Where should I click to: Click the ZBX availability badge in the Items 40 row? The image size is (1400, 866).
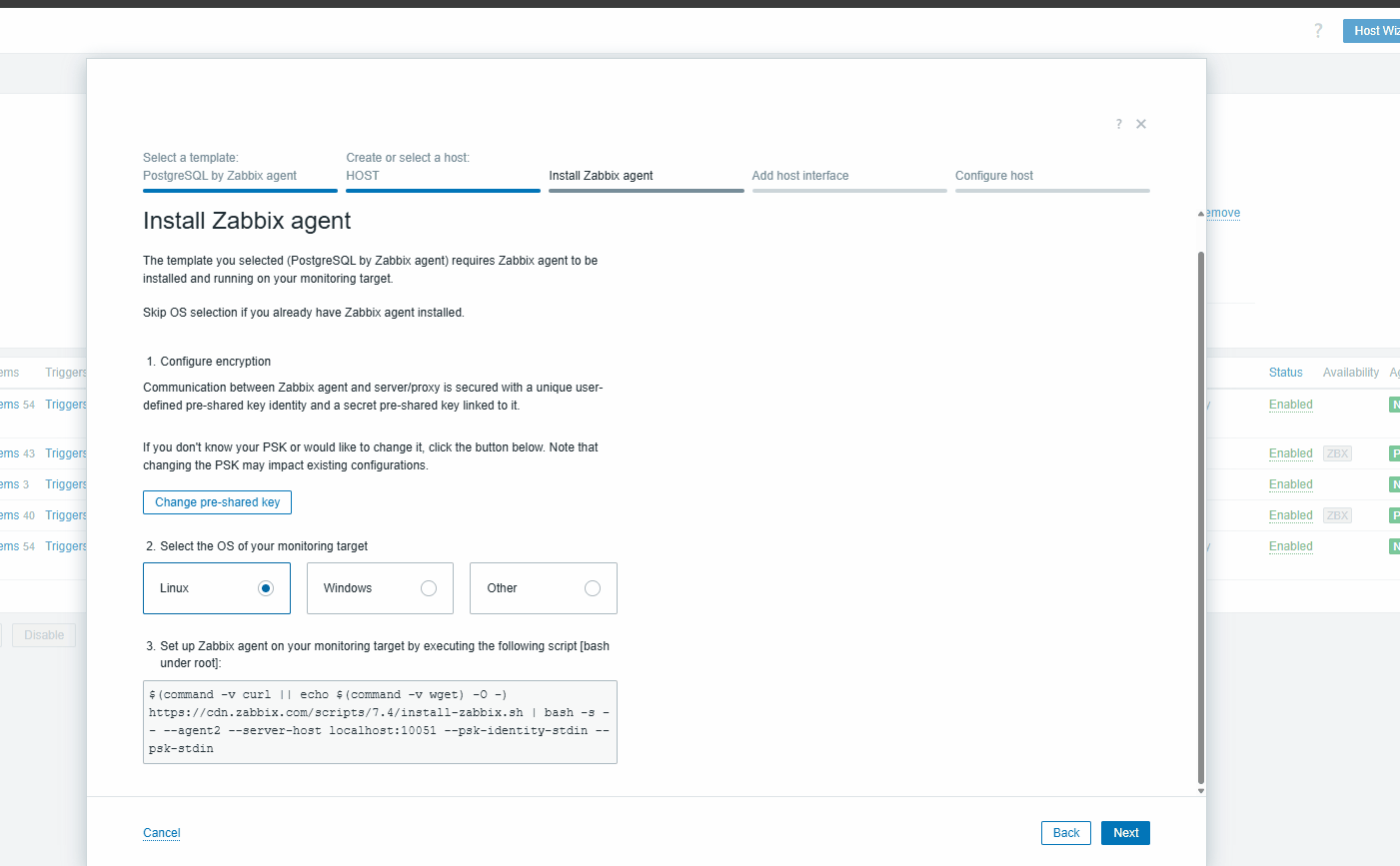(x=1337, y=515)
